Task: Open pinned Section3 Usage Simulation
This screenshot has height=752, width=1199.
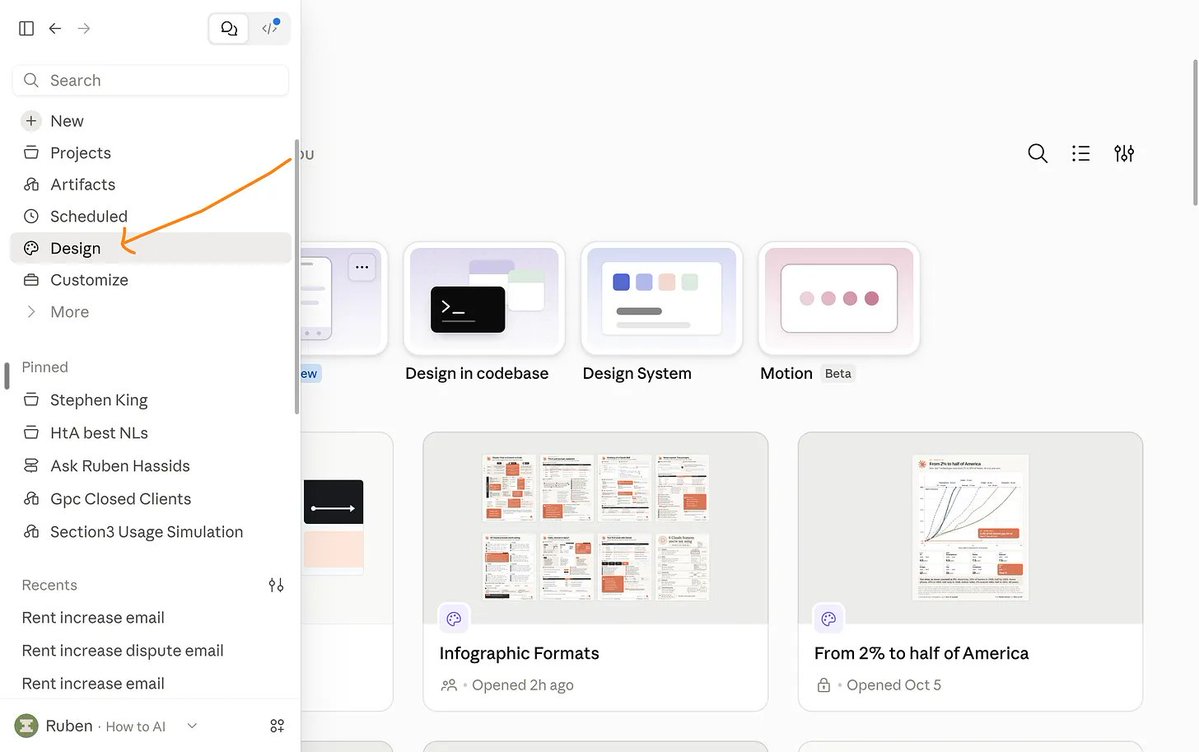Action: click(151, 532)
